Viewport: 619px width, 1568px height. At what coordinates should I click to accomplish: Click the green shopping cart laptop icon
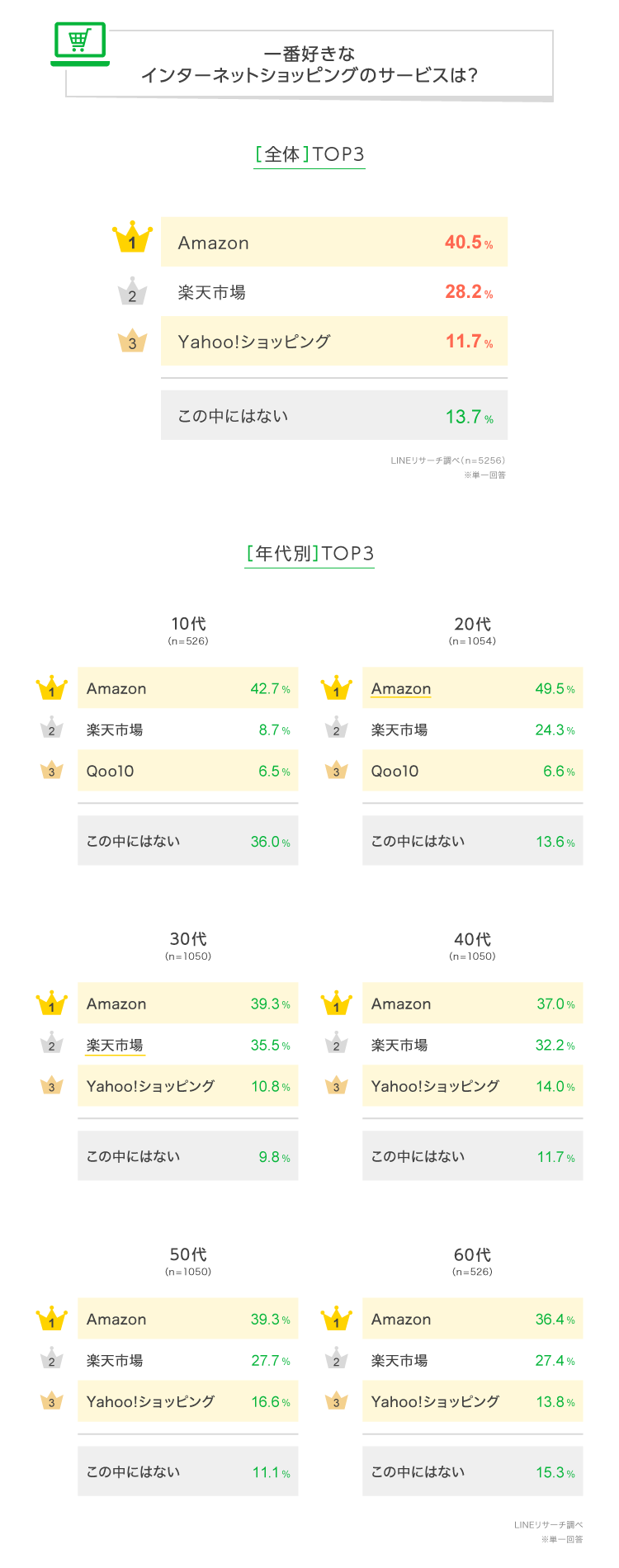click(x=80, y=44)
